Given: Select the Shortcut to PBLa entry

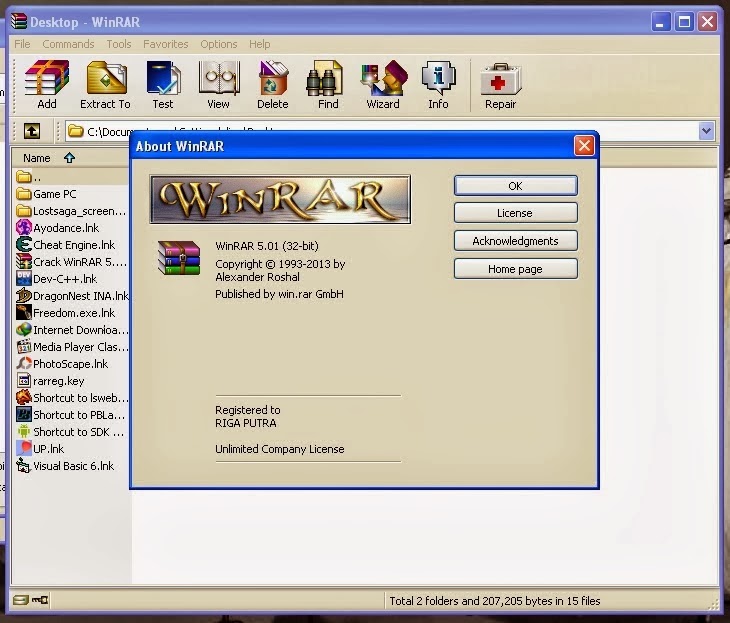Looking at the screenshot, I should 71,415.
